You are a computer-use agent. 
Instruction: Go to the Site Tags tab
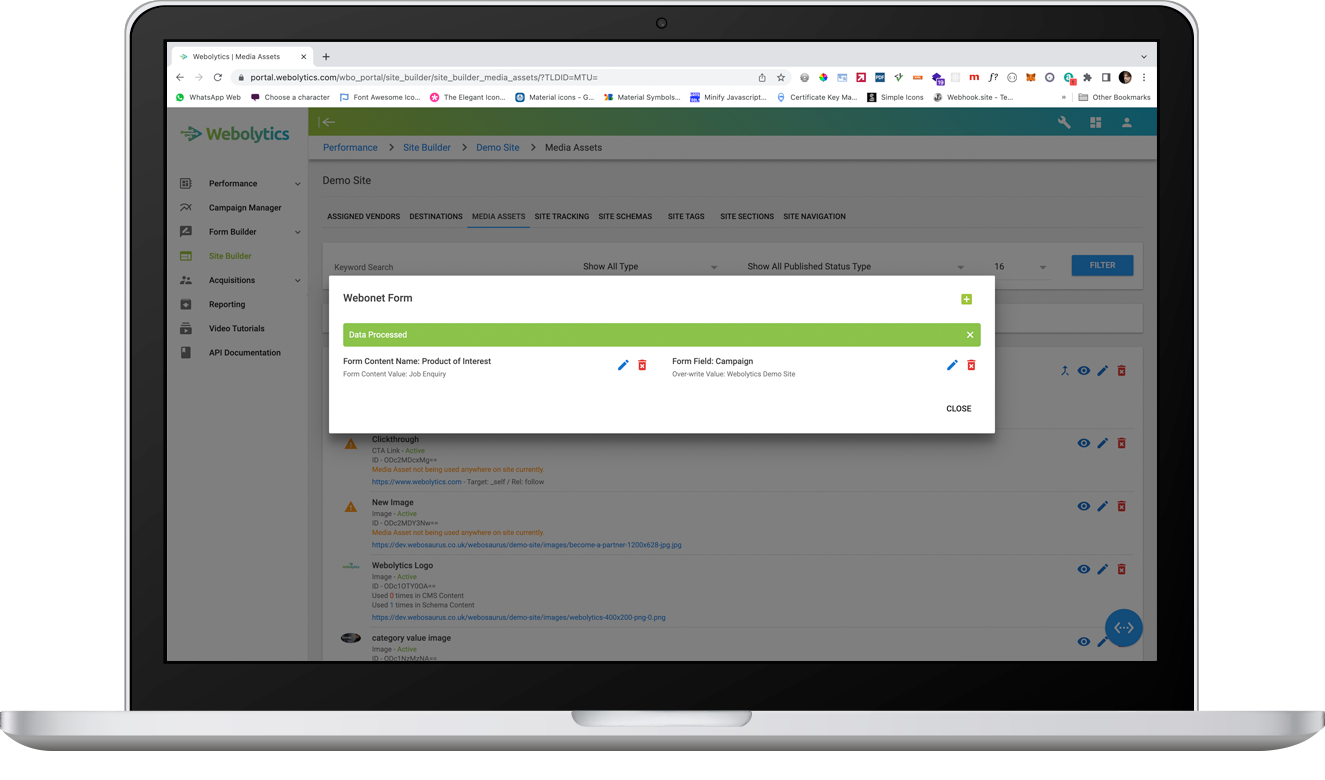(x=686, y=216)
